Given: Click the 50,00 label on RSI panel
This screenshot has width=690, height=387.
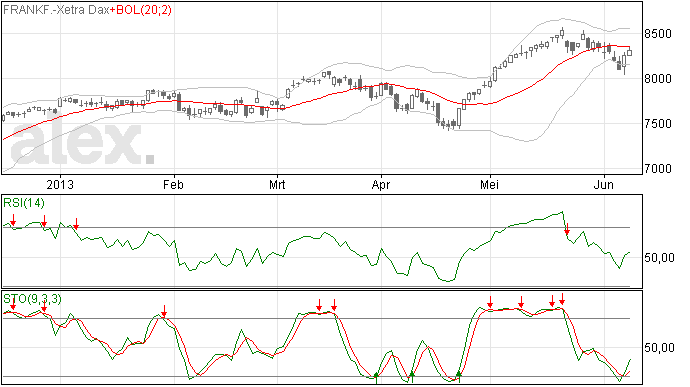Looking at the screenshot, I should (x=659, y=258).
